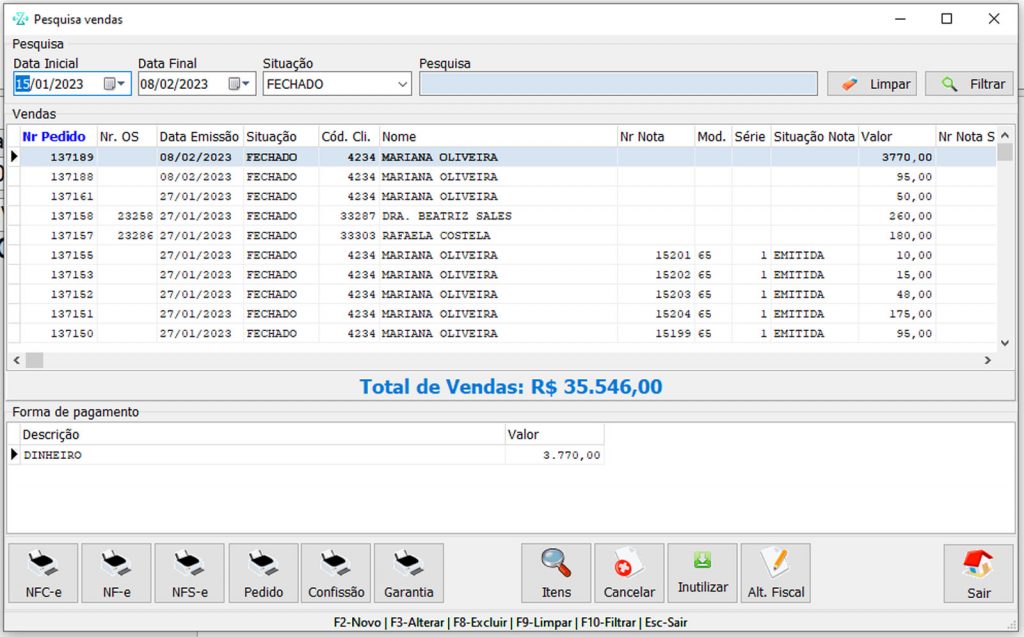This screenshot has height=637, width=1024.
Task: Open the NFS-e print option
Action: tap(190, 574)
